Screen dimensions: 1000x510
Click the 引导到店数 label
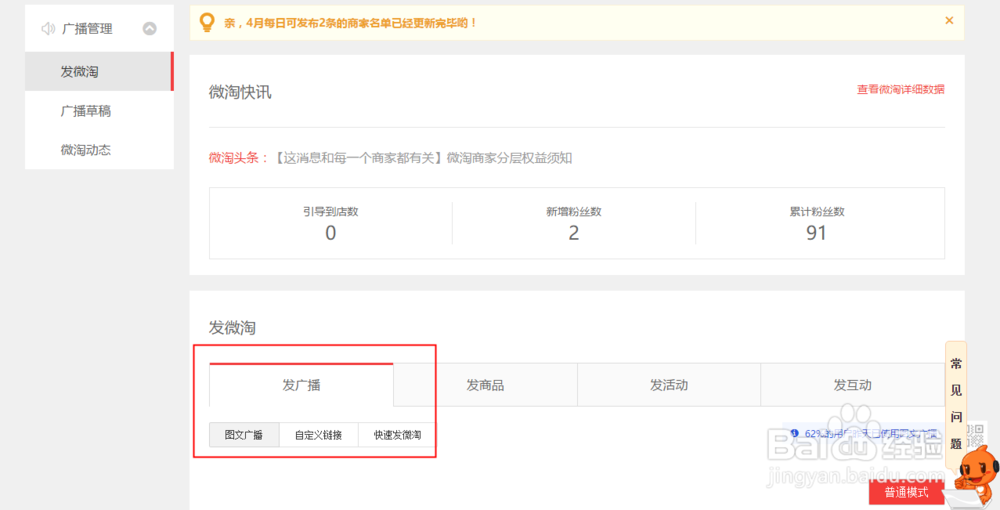tap(330, 212)
